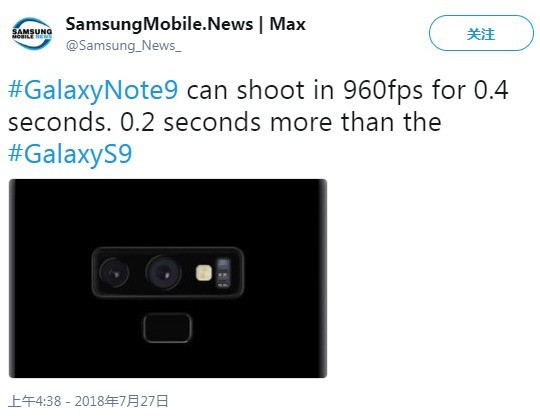This screenshot has width=540, height=417.
Task: Click the heart-rate sensor beside the flash
Action: coord(222,273)
